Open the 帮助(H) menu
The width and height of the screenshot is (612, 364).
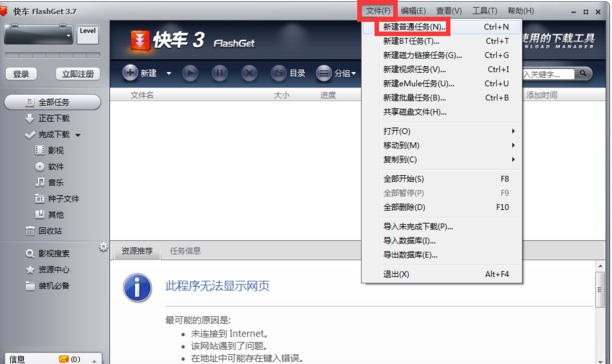point(521,11)
